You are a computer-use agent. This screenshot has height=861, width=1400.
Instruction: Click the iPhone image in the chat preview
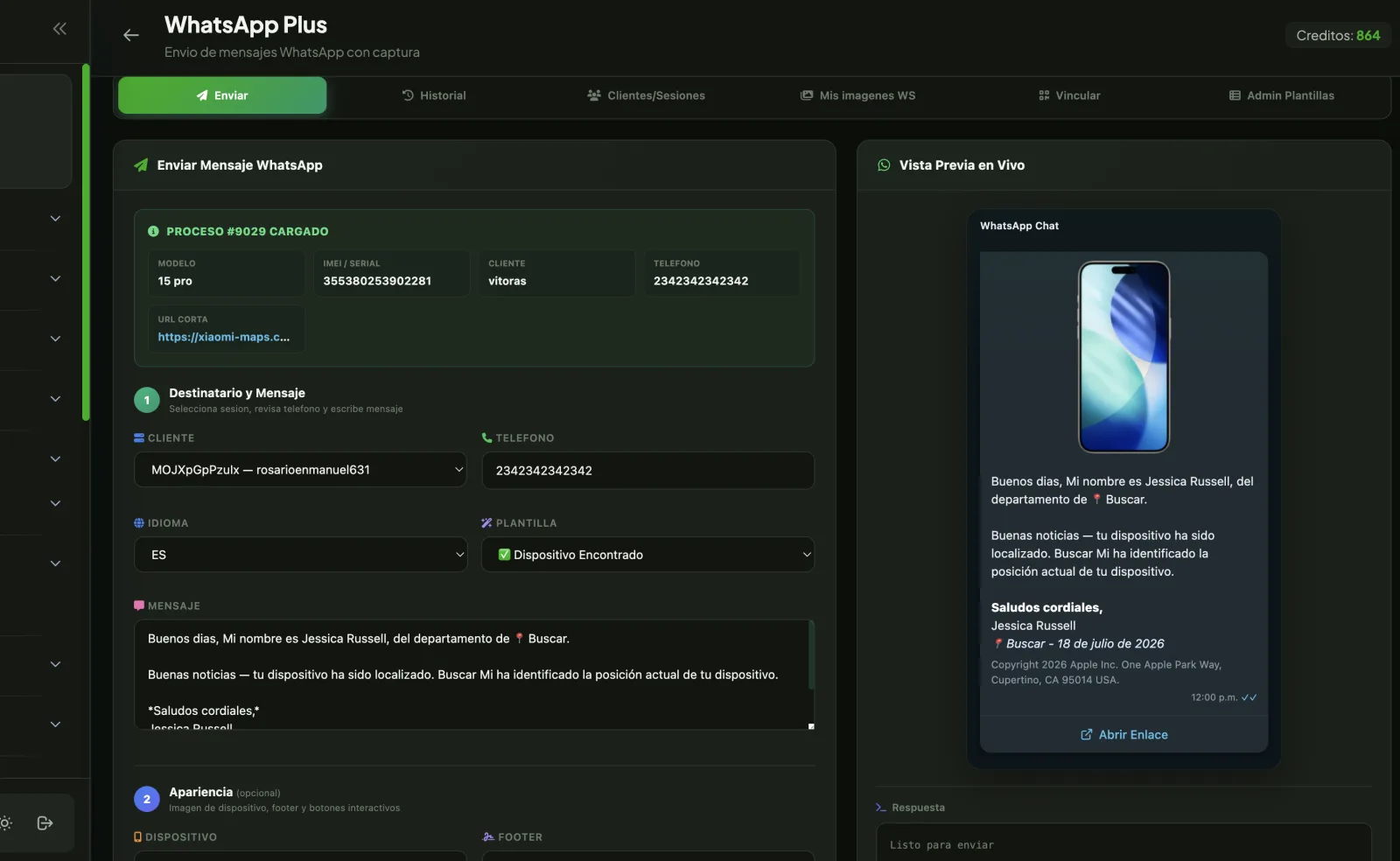1124,357
